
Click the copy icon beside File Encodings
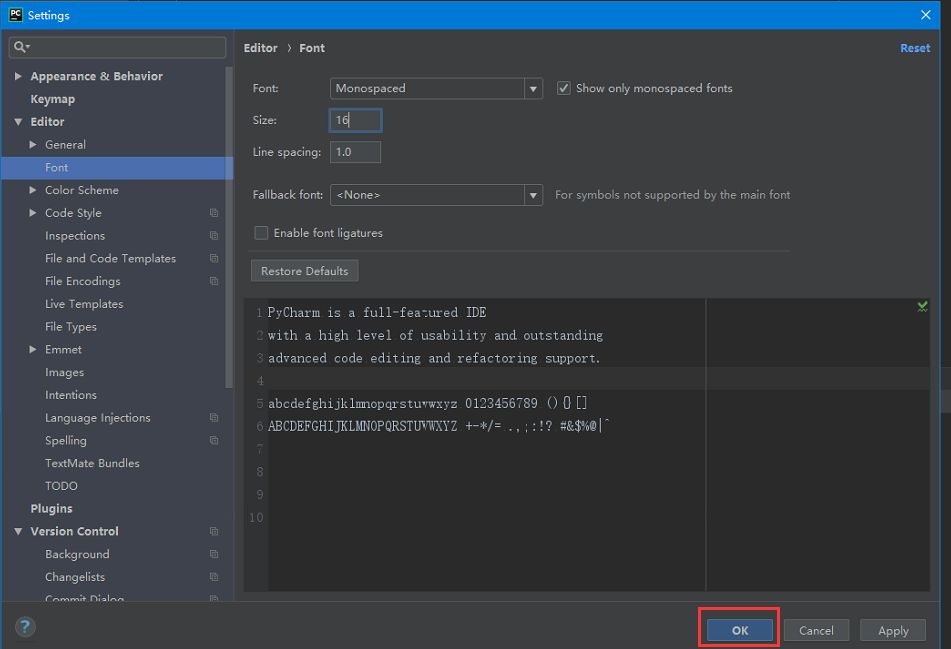pyautogui.click(x=214, y=281)
